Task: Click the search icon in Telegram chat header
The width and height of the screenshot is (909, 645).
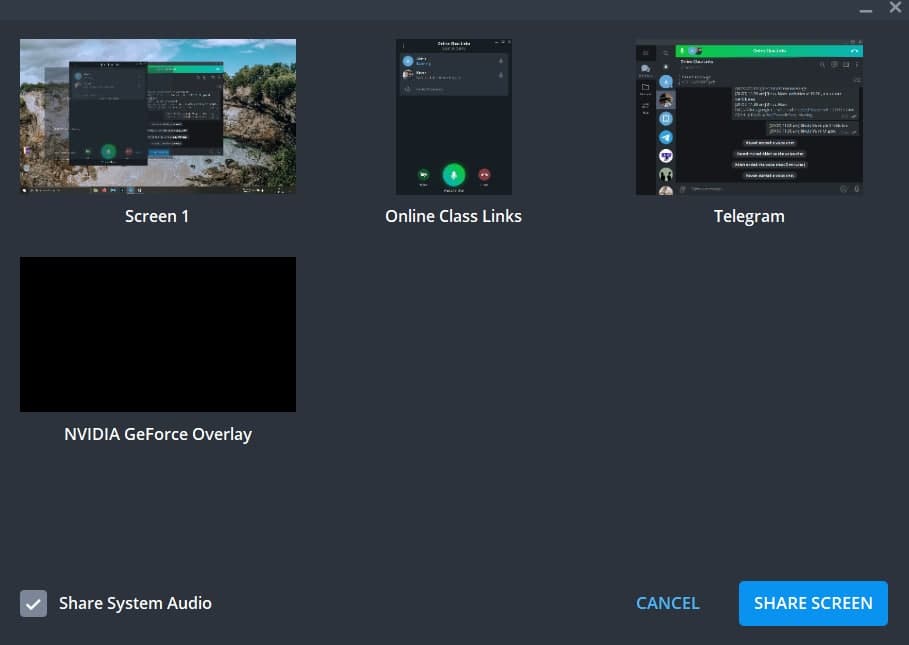Action: pos(822,63)
